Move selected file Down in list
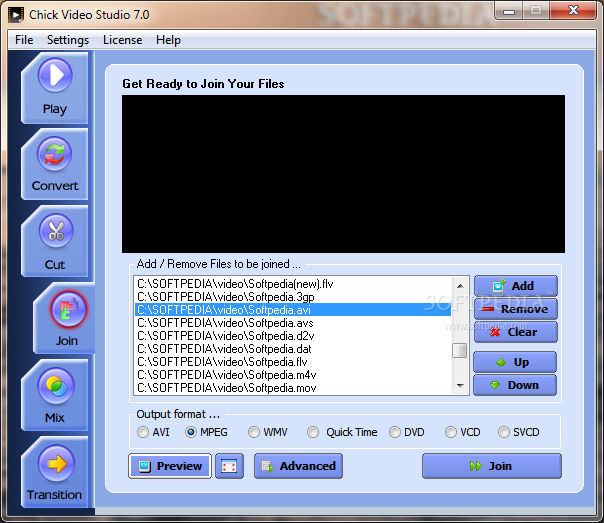This screenshot has height=523, width=604. coord(515,385)
